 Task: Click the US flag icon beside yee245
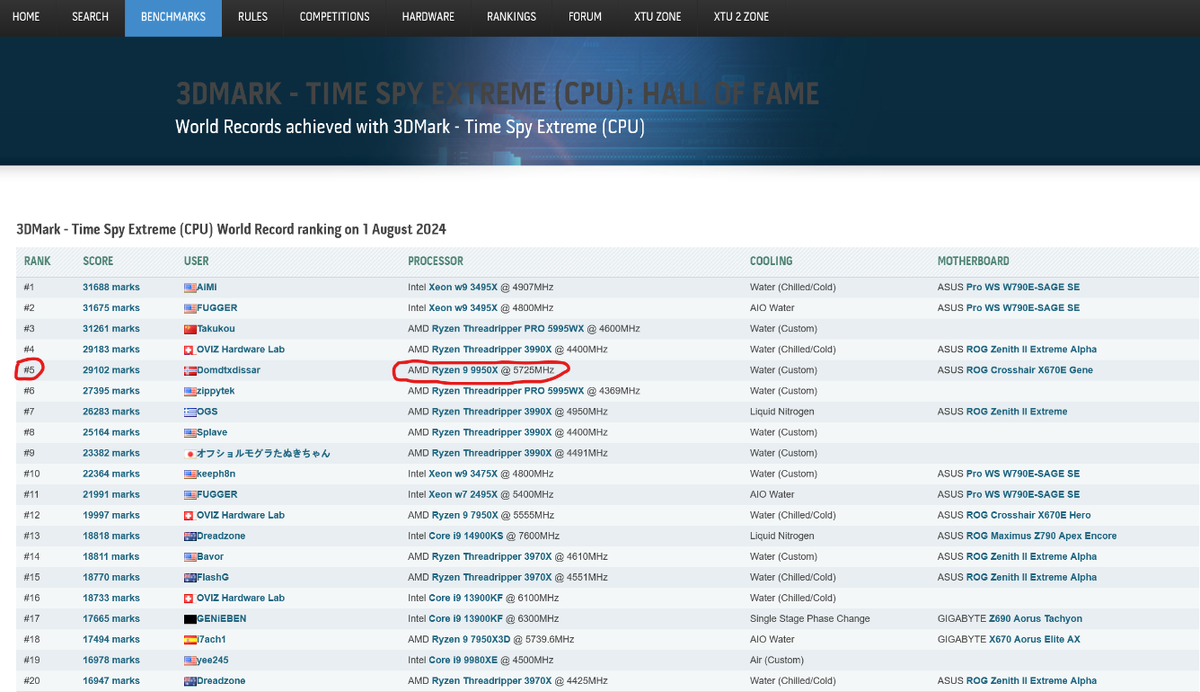click(x=190, y=660)
